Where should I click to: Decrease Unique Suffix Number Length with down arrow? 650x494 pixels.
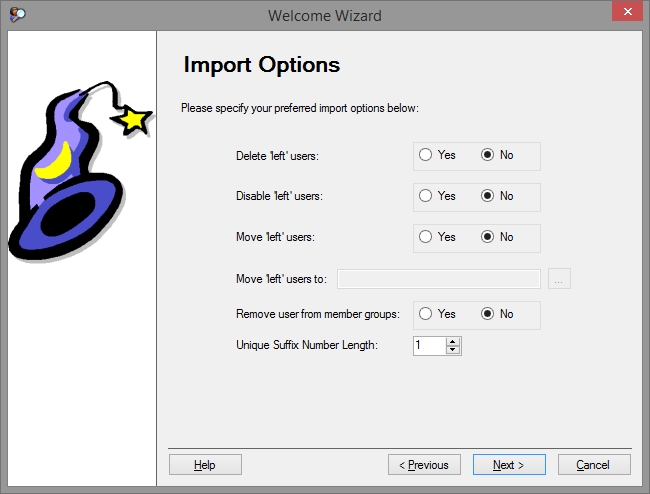(x=453, y=350)
